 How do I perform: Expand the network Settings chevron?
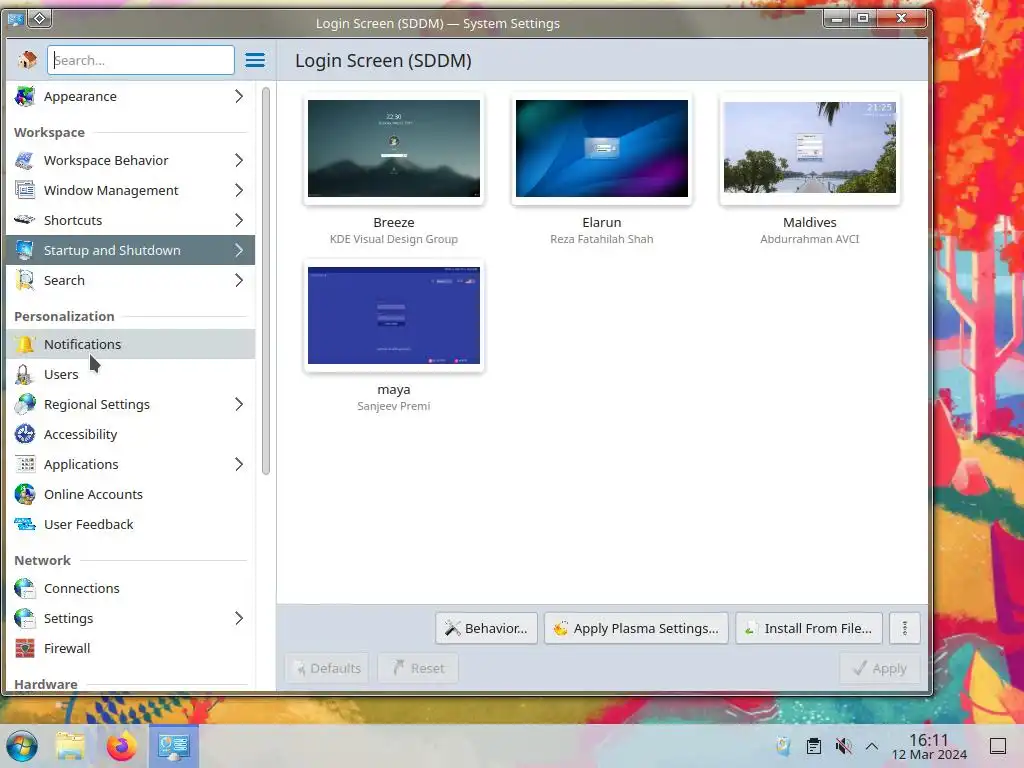point(239,618)
